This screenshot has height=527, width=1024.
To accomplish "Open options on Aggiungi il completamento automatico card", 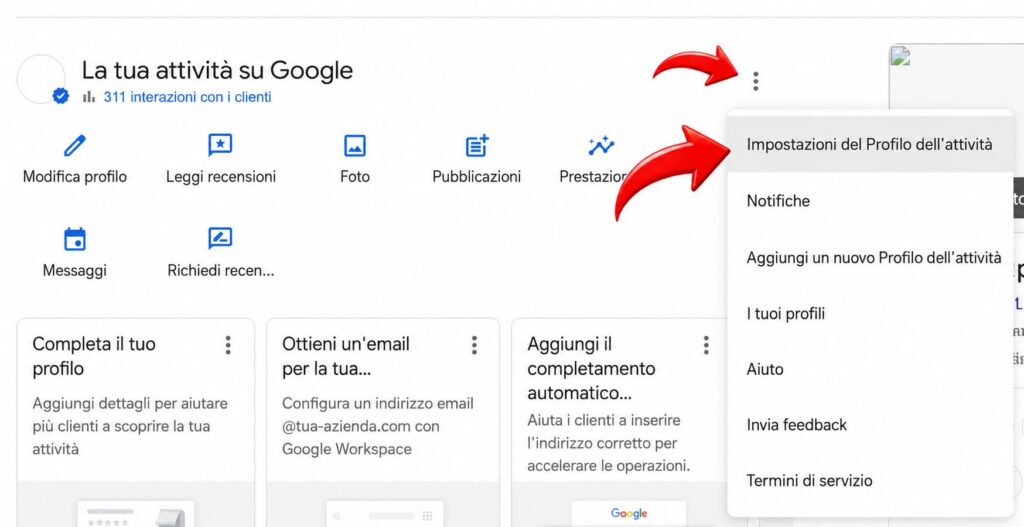I will pos(706,345).
